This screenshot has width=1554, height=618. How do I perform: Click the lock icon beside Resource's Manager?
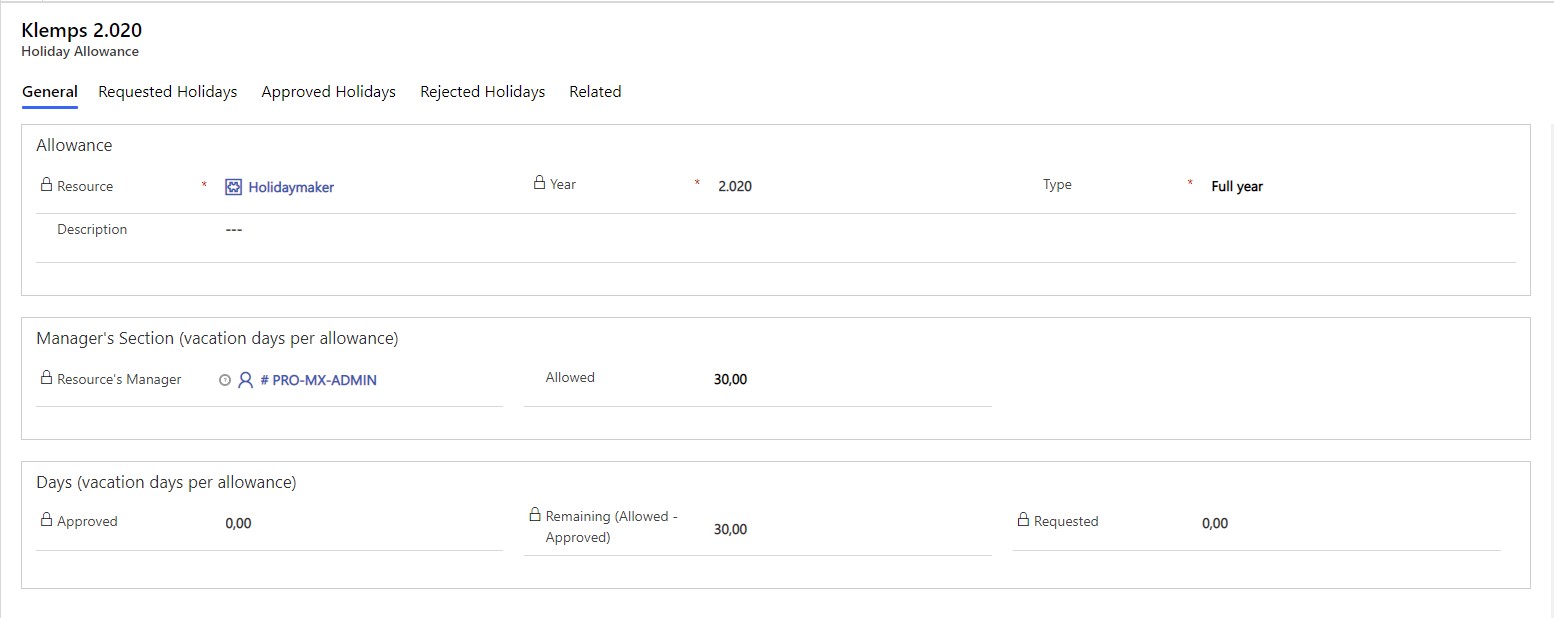pyautogui.click(x=46, y=378)
